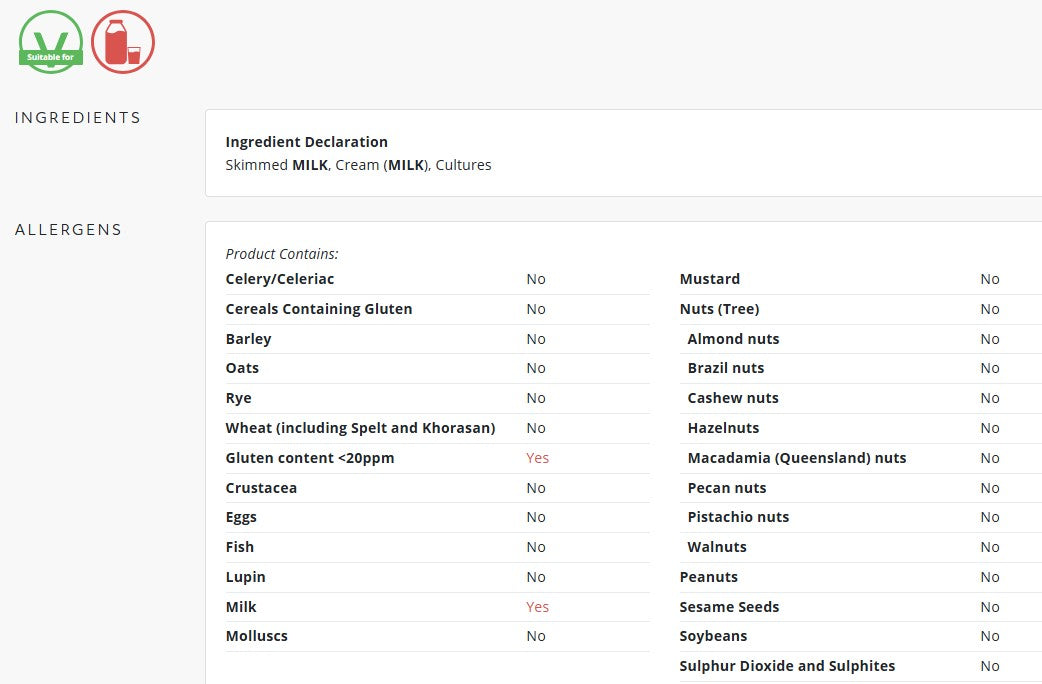Select the Ingredient Declaration heading
1042x684 pixels.
[x=306, y=142]
